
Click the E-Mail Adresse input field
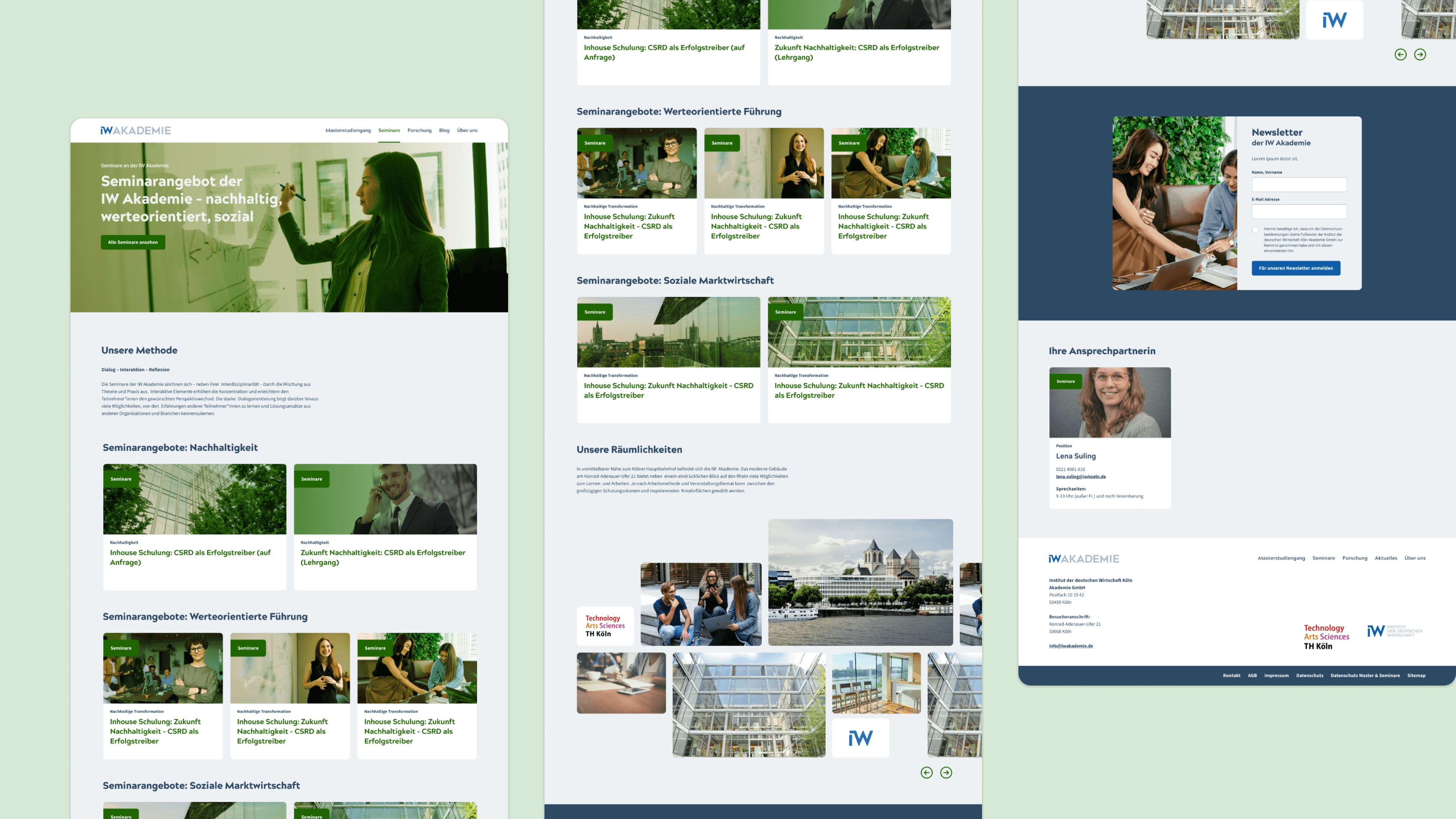1299,212
